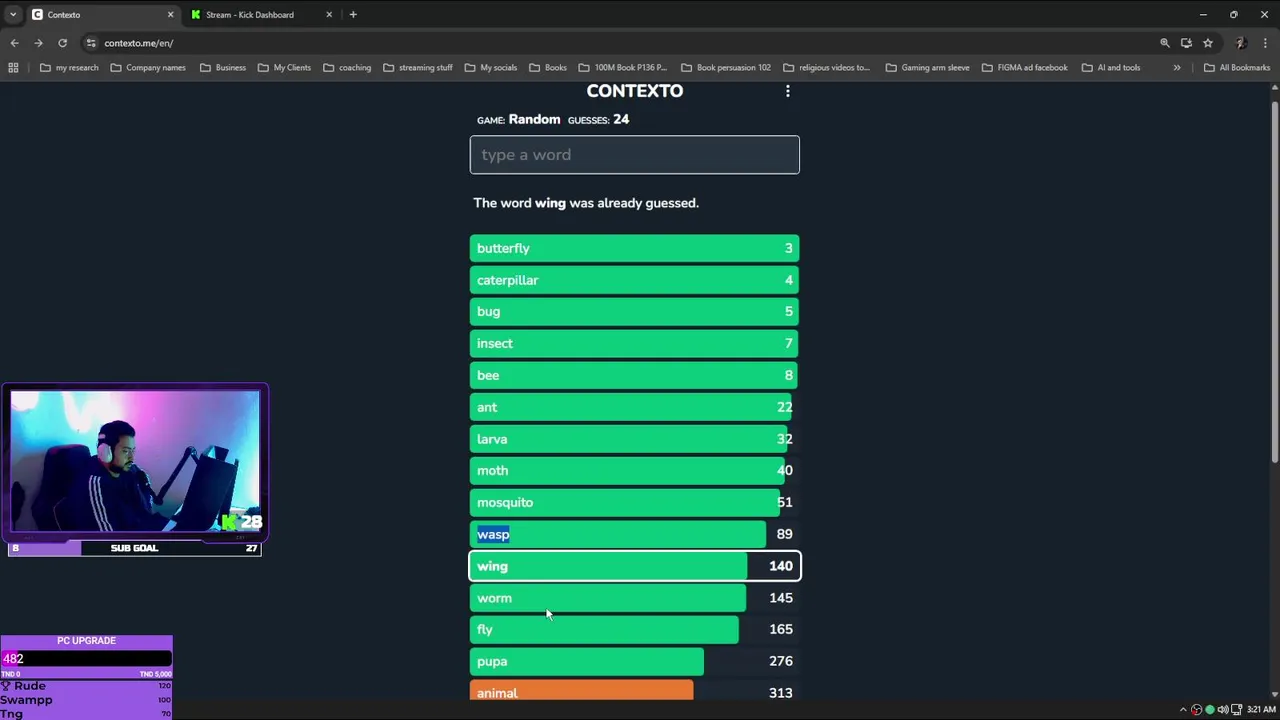The width and height of the screenshot is (1280, 720).
Task: Open the Chrome profile avatar
Action: point(1240,43)
